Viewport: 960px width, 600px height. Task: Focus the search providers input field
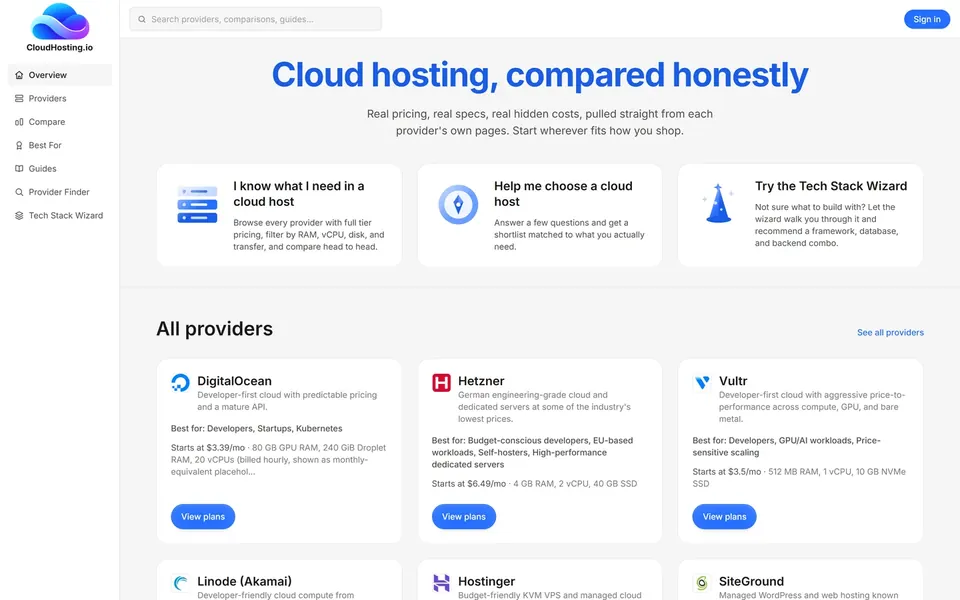[x=255, y=19]
